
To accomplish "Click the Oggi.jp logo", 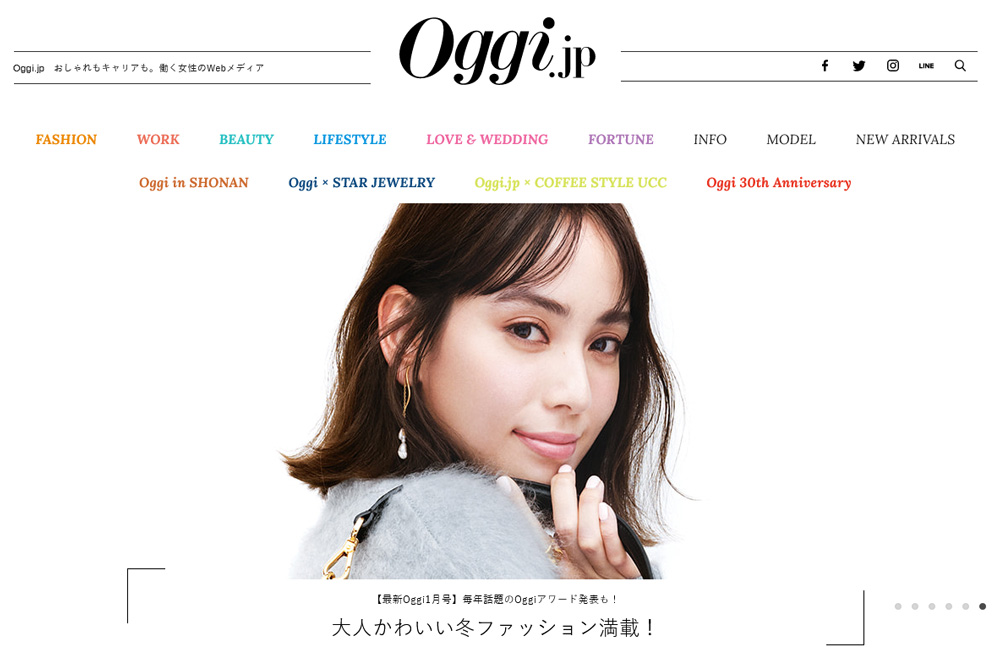I will [x=497, y=51].
